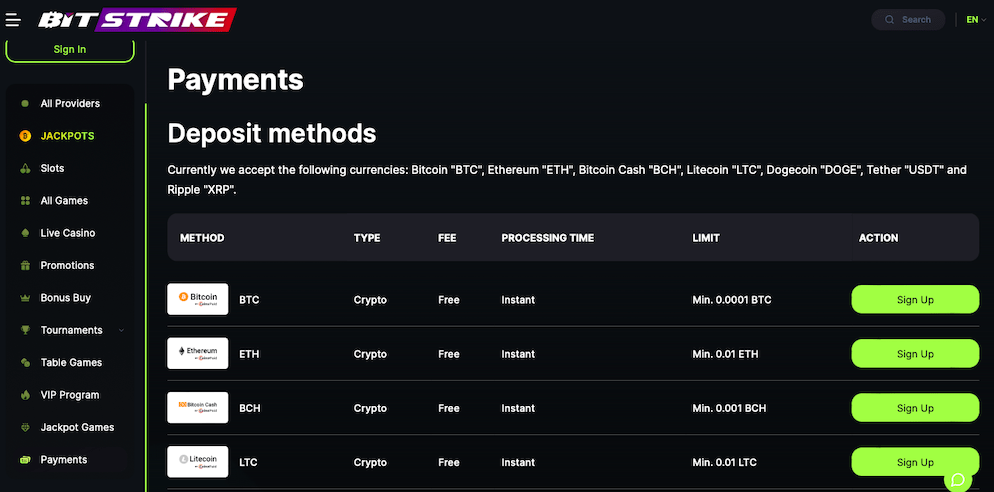
Task: Click the JACKPOTS coin icon
Action: [25, 136]
